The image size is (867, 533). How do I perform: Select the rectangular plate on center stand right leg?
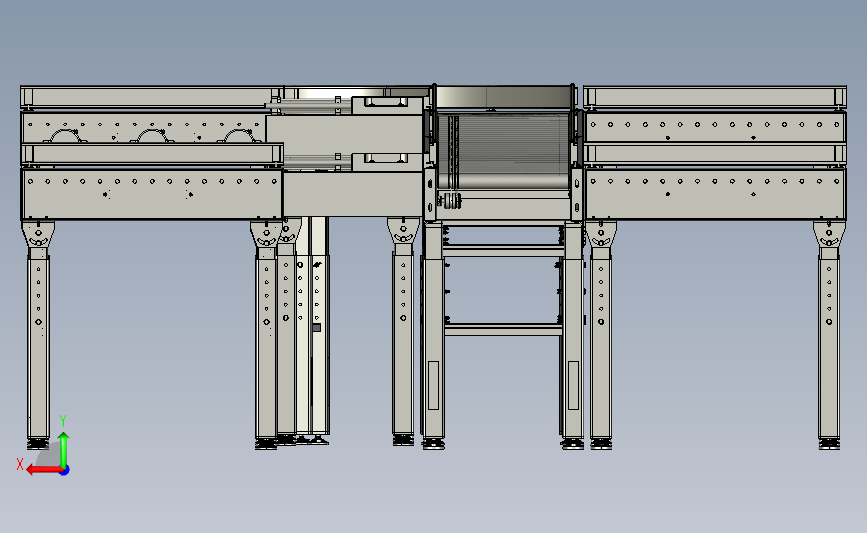click(x=573, y=385)
